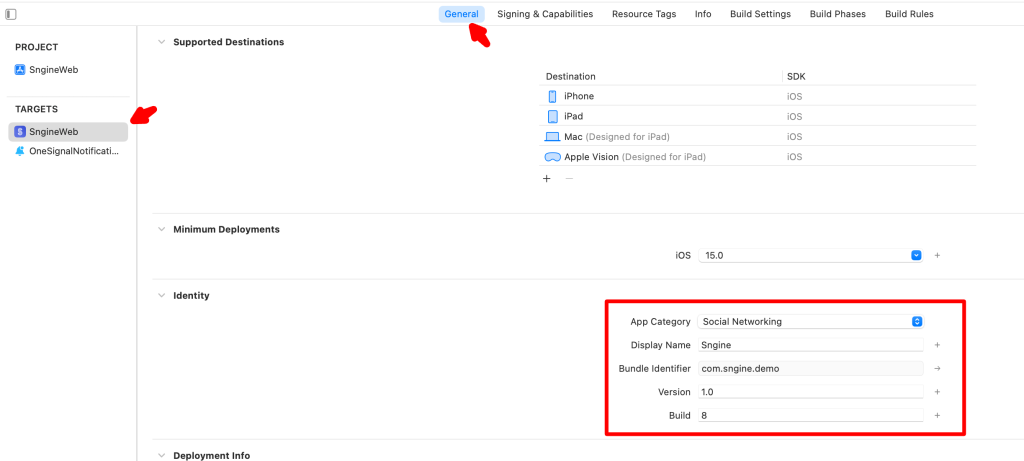
Task: Click plus next to Display Name
Action: [937, 345]
